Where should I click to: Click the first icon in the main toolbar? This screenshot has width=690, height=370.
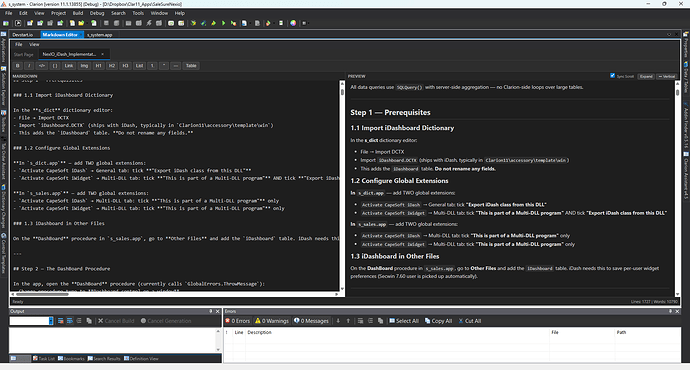[x=6, y=23]
